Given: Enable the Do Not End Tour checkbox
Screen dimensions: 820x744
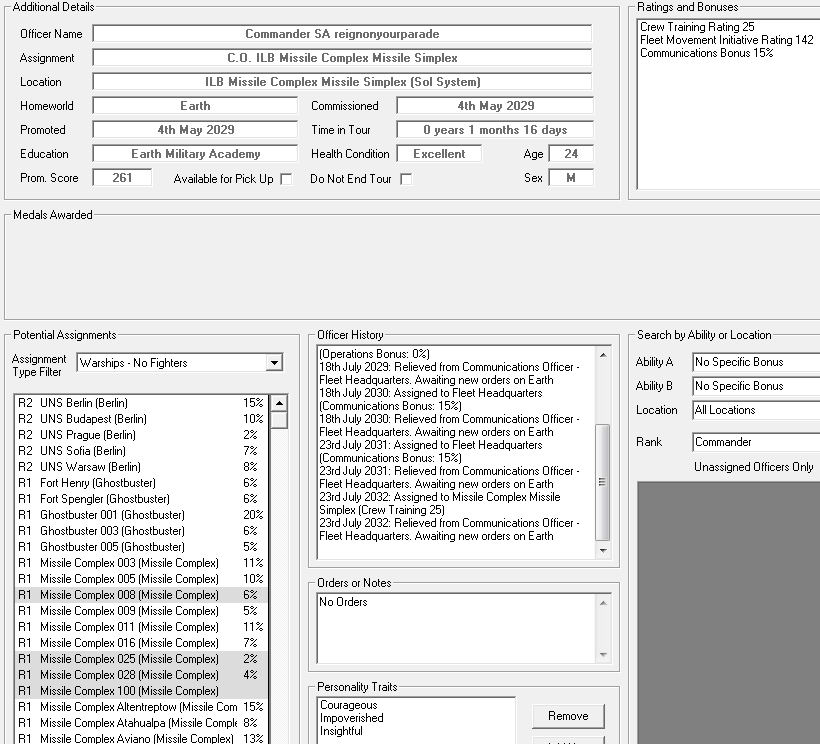Looking at the screenshot, I should point(406,179).
